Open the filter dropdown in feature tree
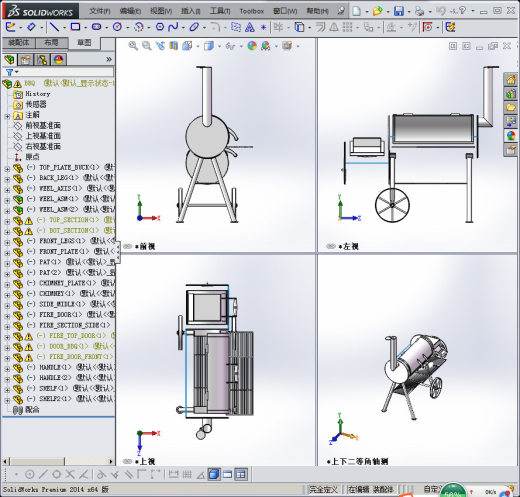This screenshot has height=497, width=520. coord(12,72)
